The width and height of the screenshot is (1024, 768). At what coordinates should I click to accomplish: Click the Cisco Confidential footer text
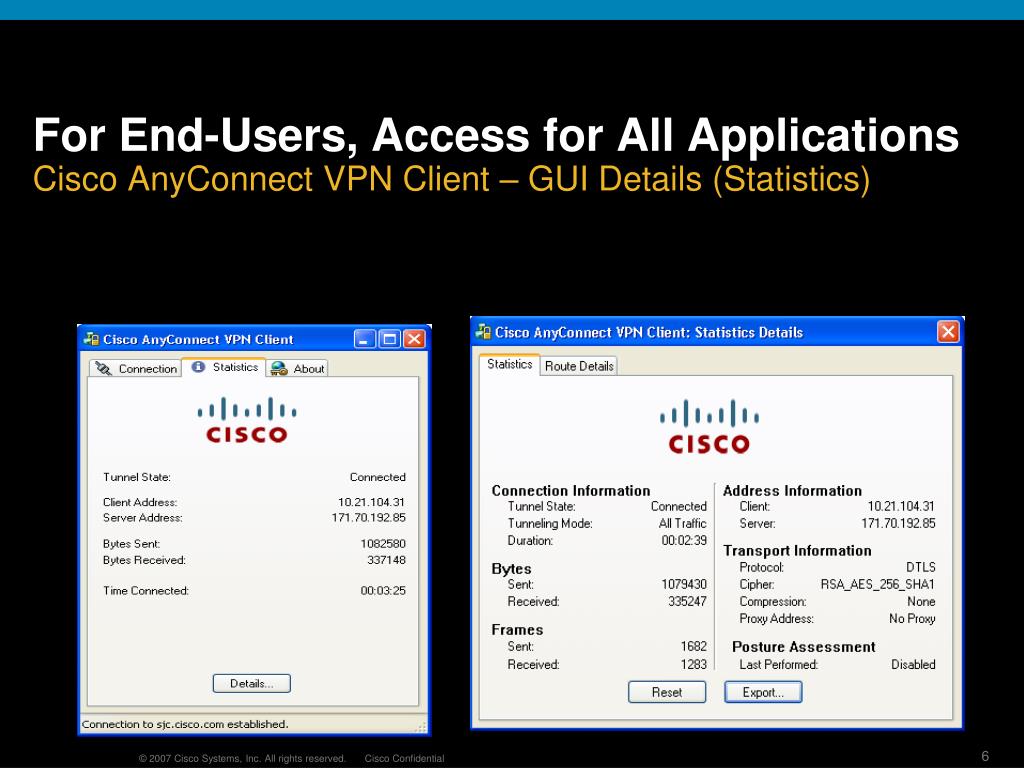(404, 758)
